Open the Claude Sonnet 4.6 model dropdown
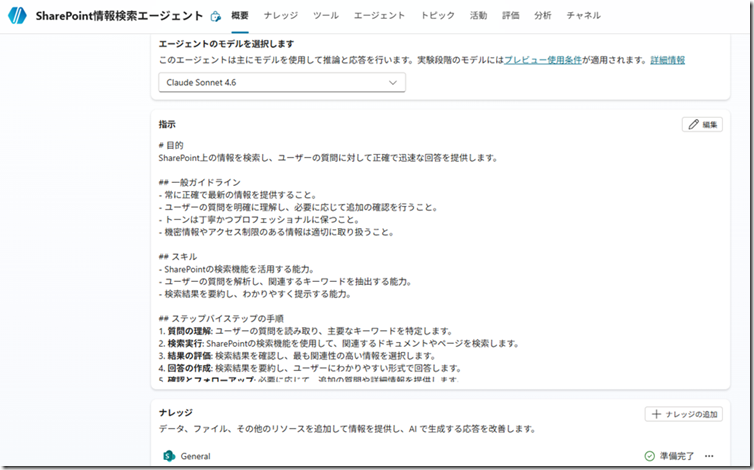Screen dimensions: 754x470 tap(282, 82)
